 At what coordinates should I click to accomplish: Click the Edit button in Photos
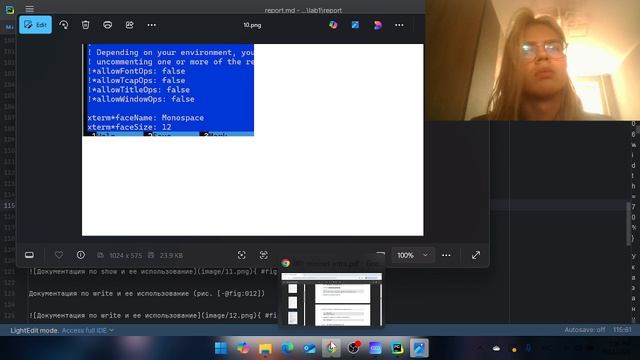pos(36,25)
